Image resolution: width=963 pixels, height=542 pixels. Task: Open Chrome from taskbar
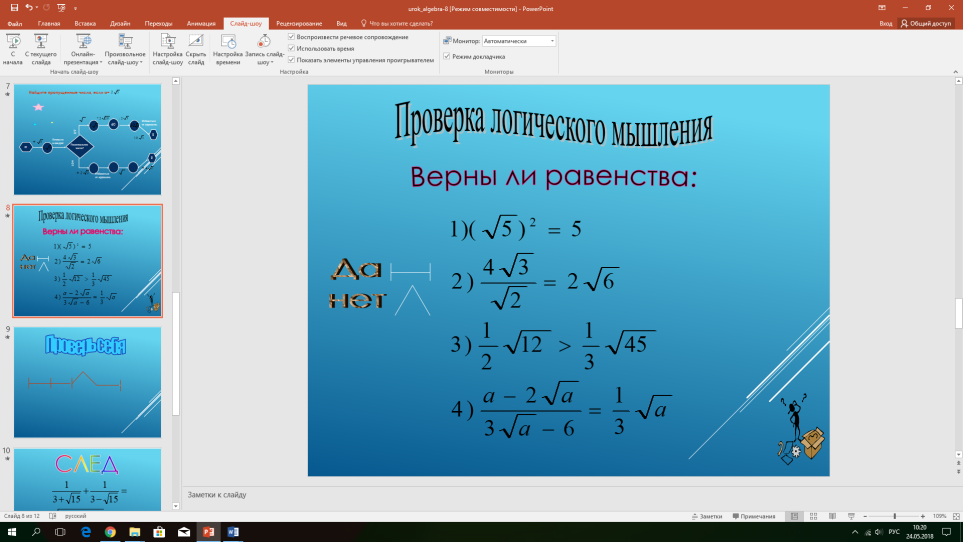110,532
